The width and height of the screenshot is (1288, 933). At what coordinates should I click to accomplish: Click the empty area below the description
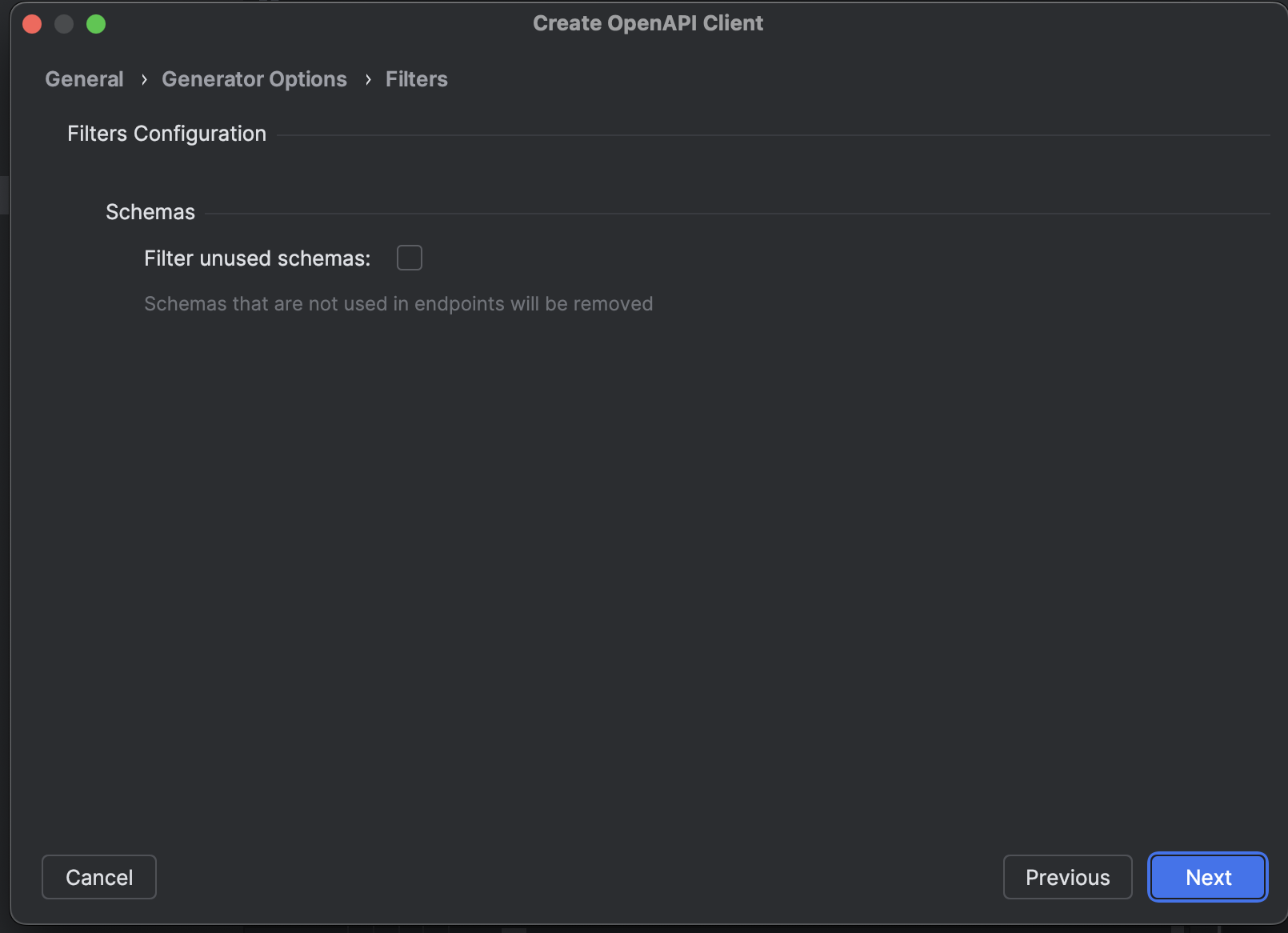click(x=640, y=560)
